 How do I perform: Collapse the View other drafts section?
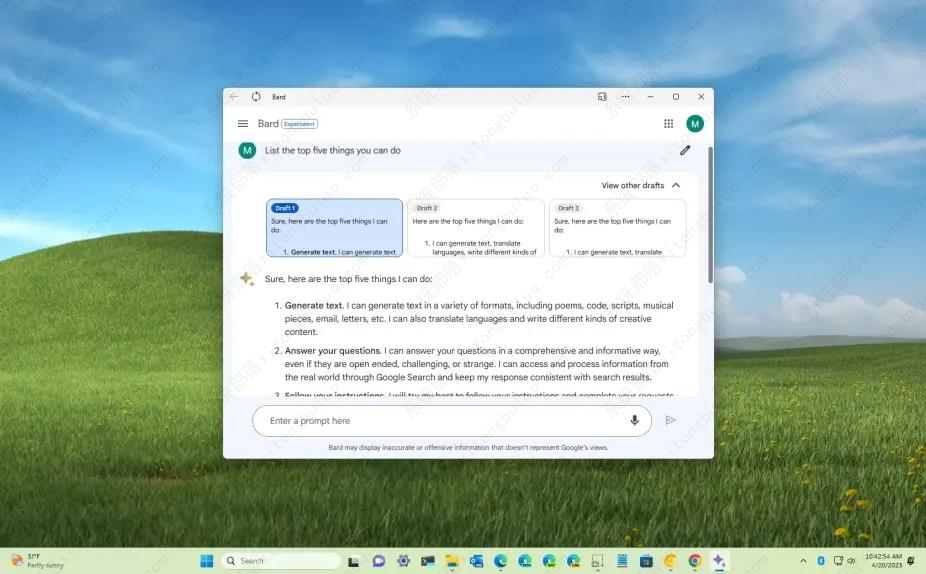[x=641, y=185]
